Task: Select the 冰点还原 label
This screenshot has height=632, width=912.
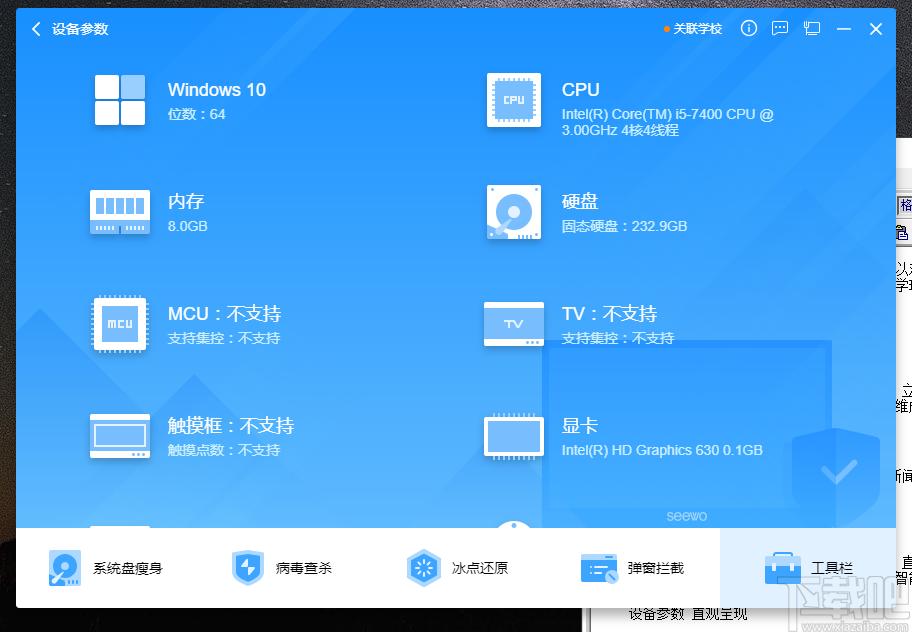Action: coord(480,568)
